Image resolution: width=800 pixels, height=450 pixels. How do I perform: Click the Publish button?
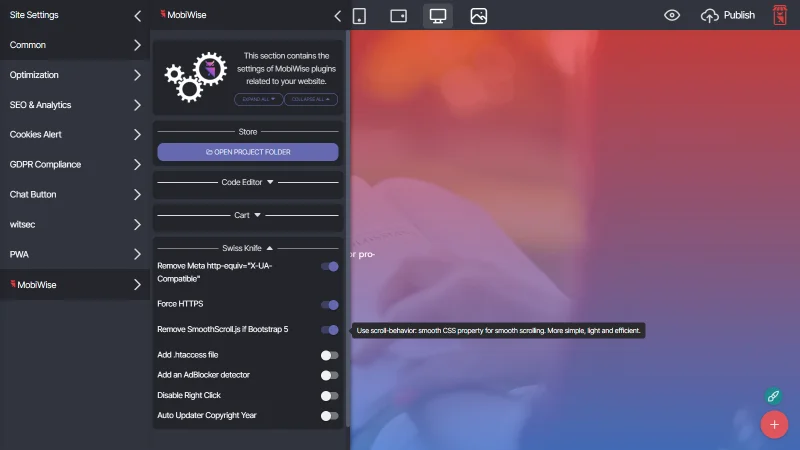(x=728, y=15)
